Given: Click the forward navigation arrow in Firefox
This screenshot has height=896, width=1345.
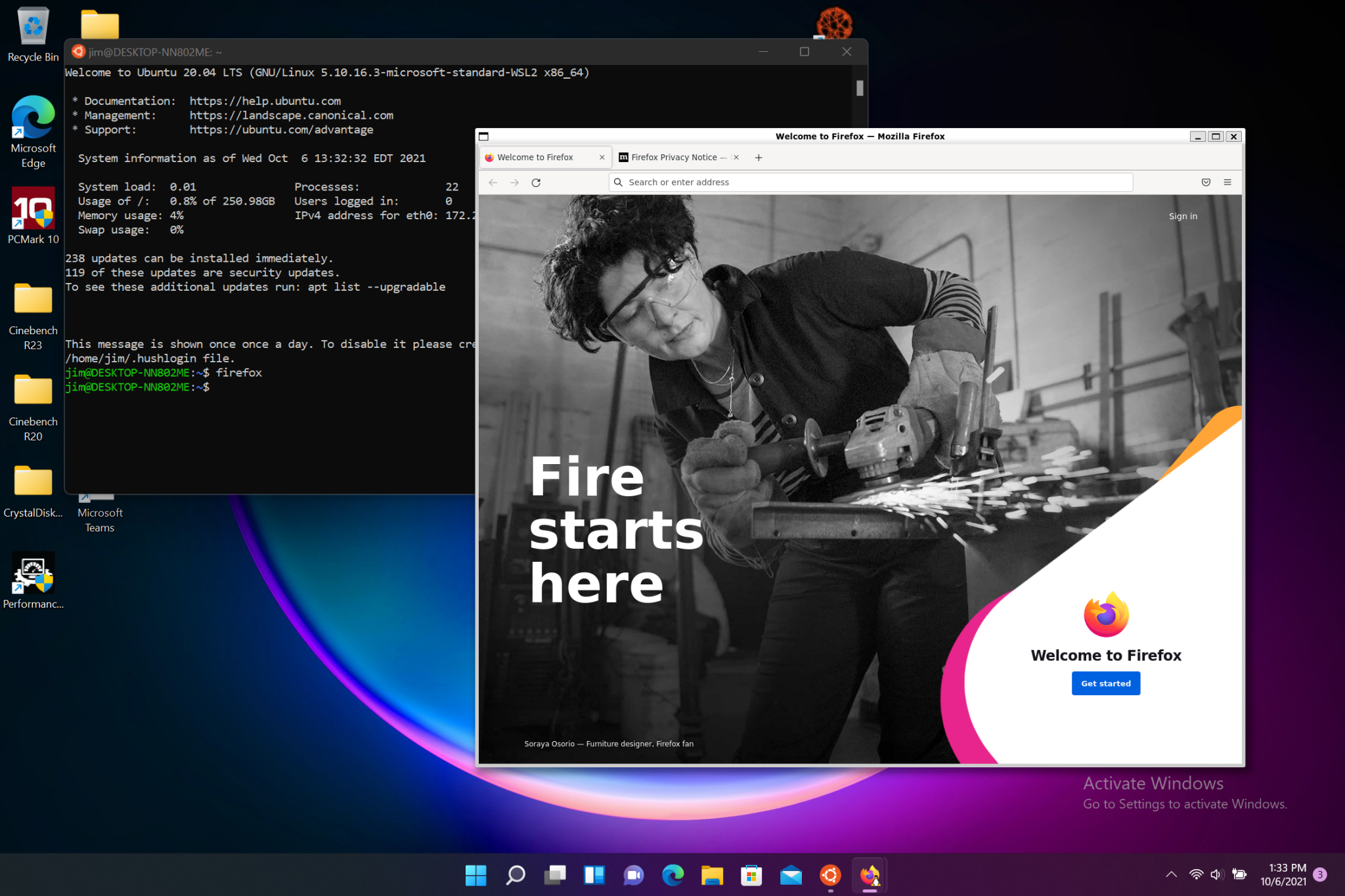Looking at the screenshot, I should (514, 182).
